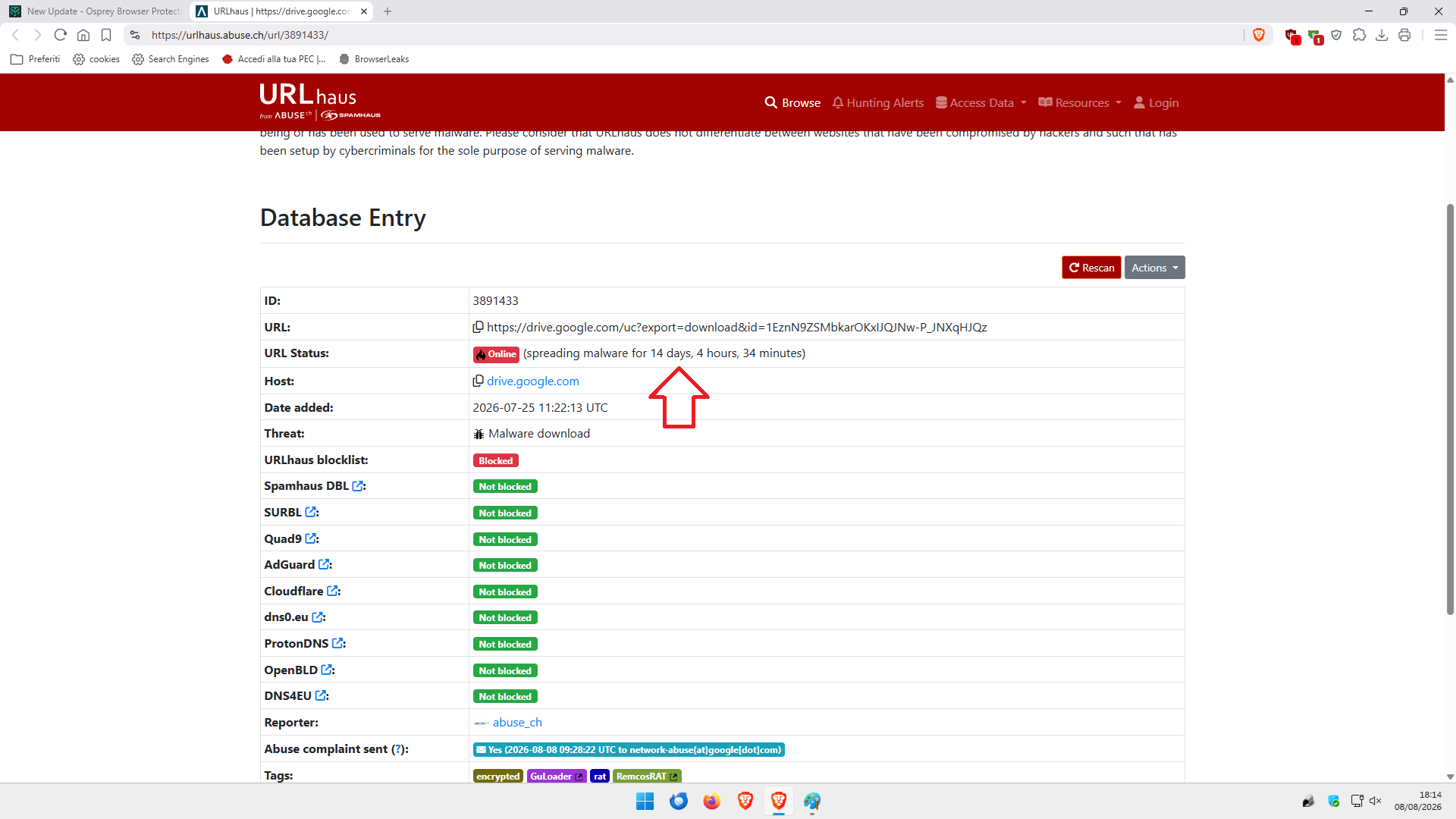This screenshot has width=1456, height=819.
Task: Open Windows Security tray icon
Action: 1334,801
